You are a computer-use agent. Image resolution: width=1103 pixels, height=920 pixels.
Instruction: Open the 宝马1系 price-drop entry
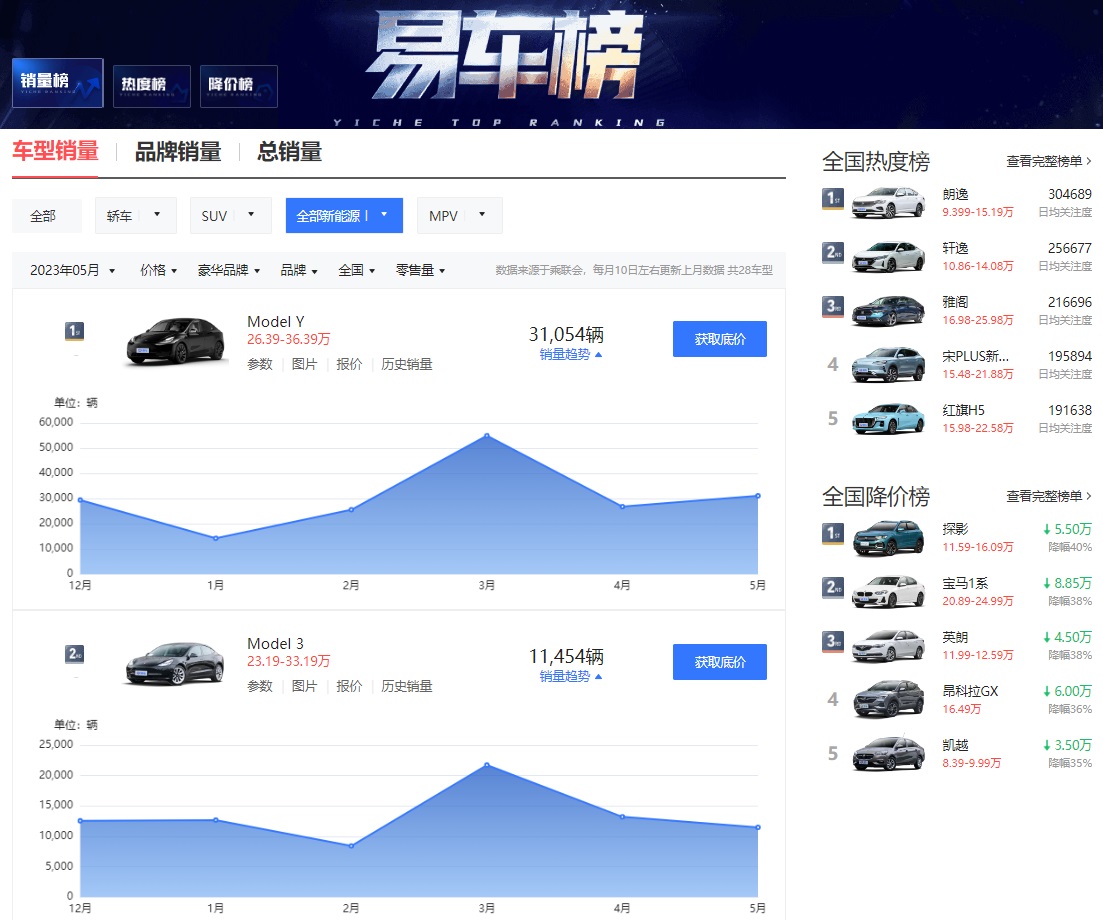pyautogui.click(x=965, y=583)
